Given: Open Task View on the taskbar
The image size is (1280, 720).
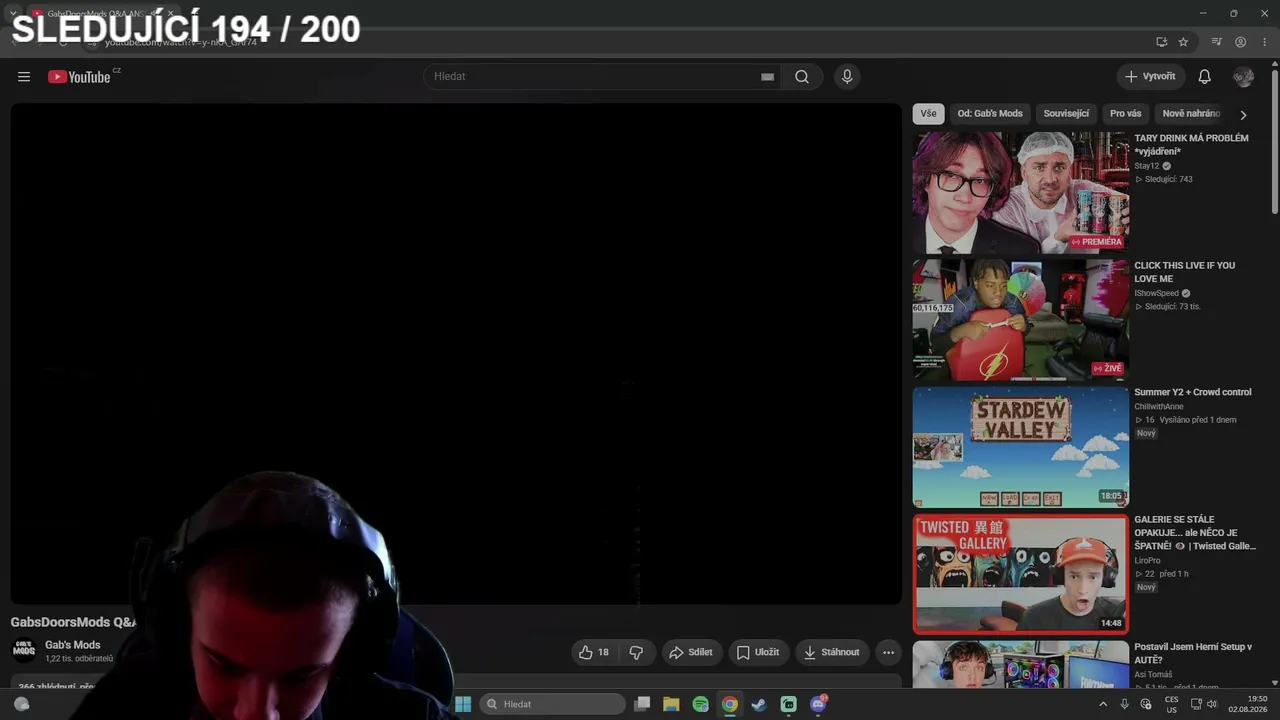Looking at the screenshot, I should 642,704.
